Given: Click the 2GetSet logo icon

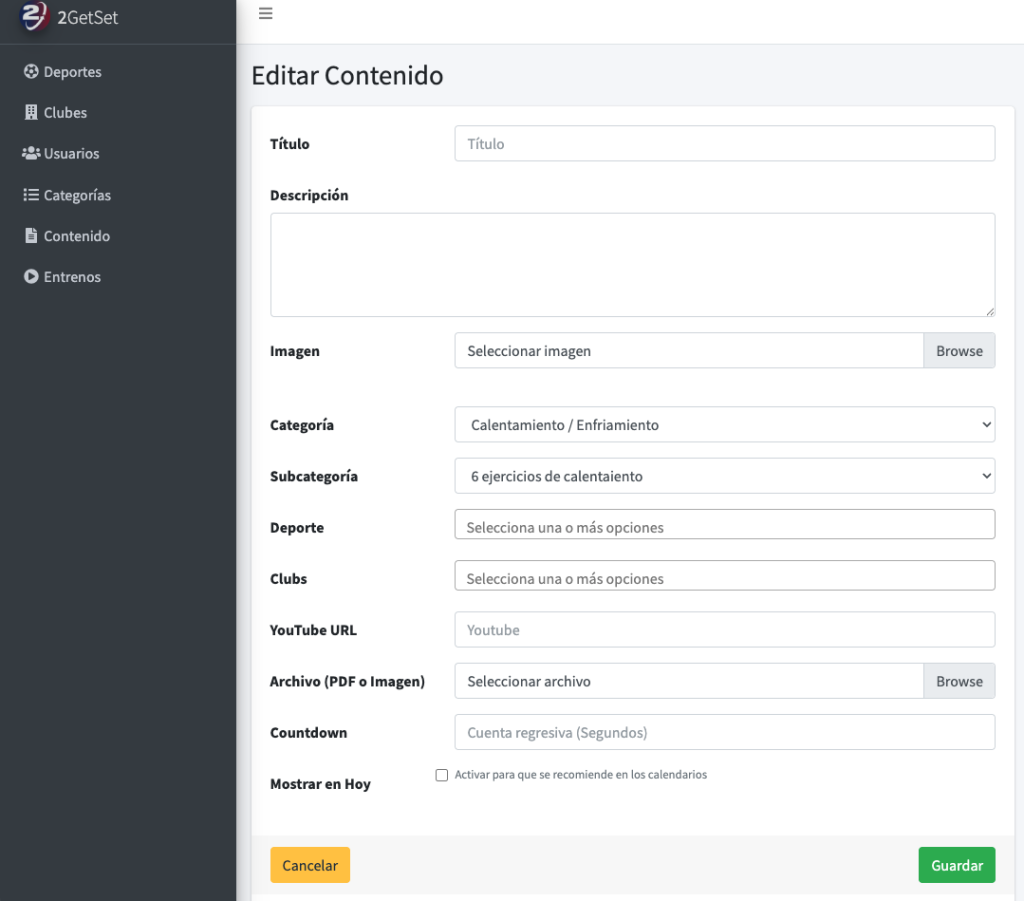Looking at the screenshot, I should (x=34, y=15).
